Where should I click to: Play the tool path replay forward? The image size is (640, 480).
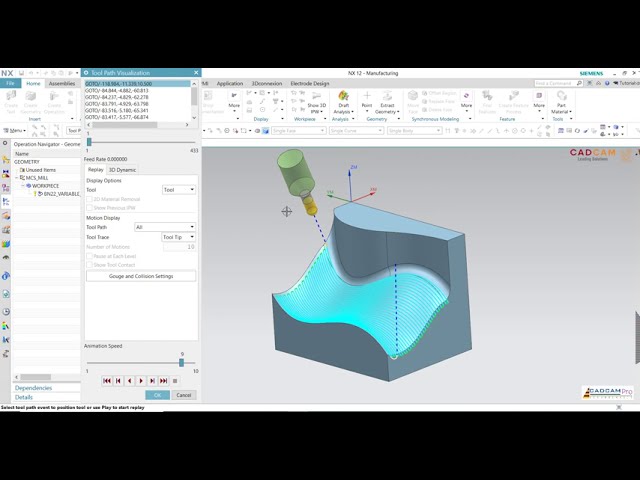point(141,380)
